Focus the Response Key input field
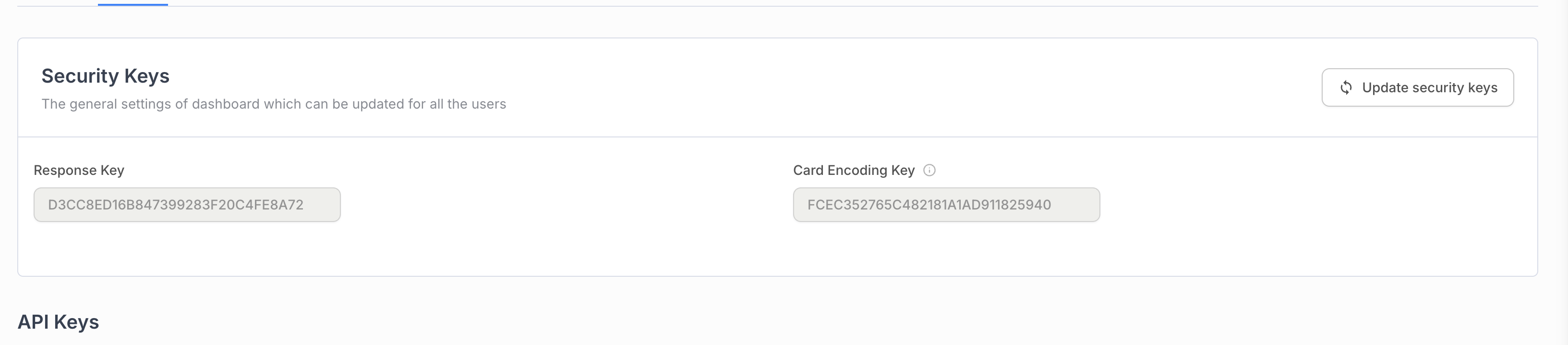 pos(186,205)
